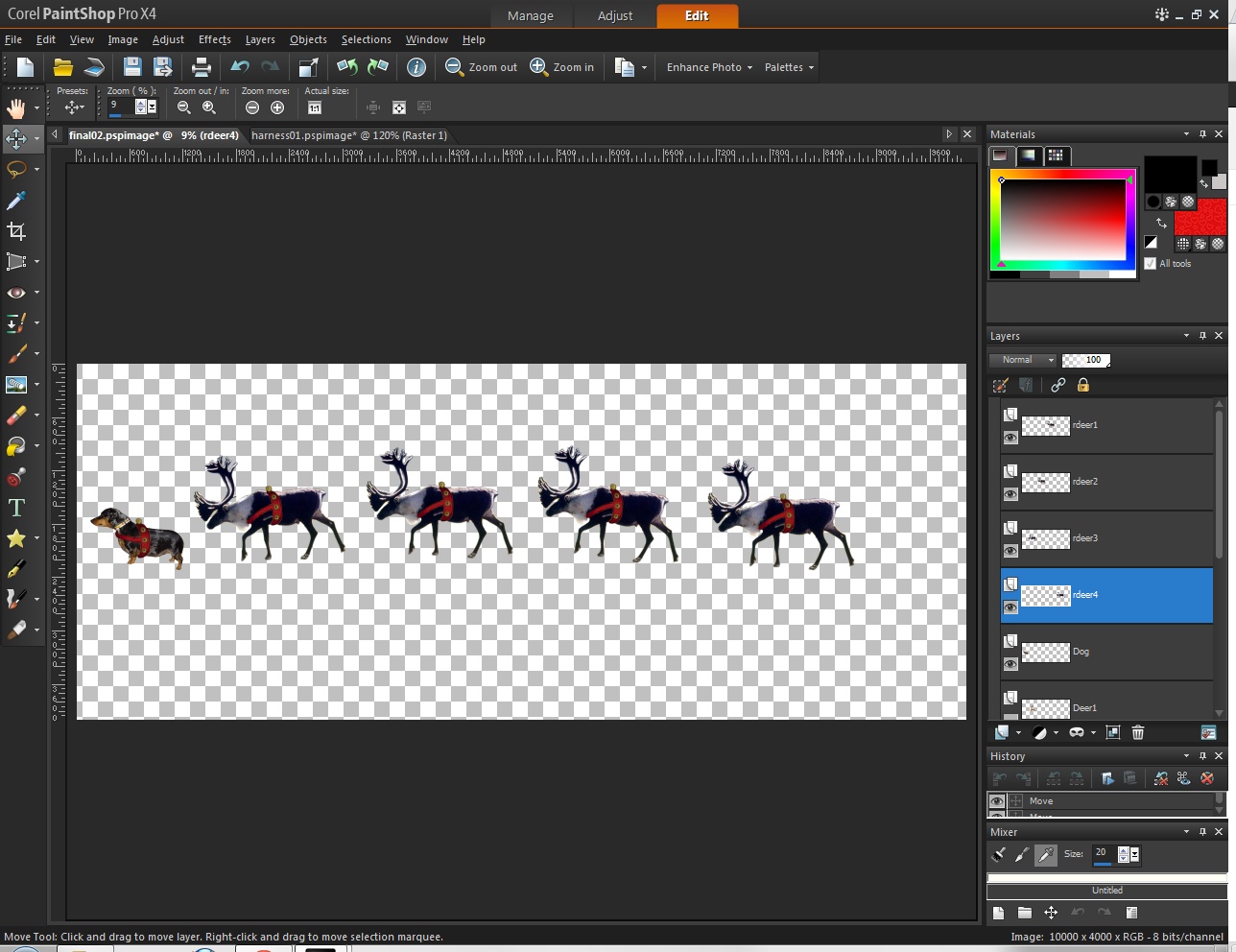1236x952 pixels.
Task: Switch to the Manage workspace tab
Action: coord(531,15)
